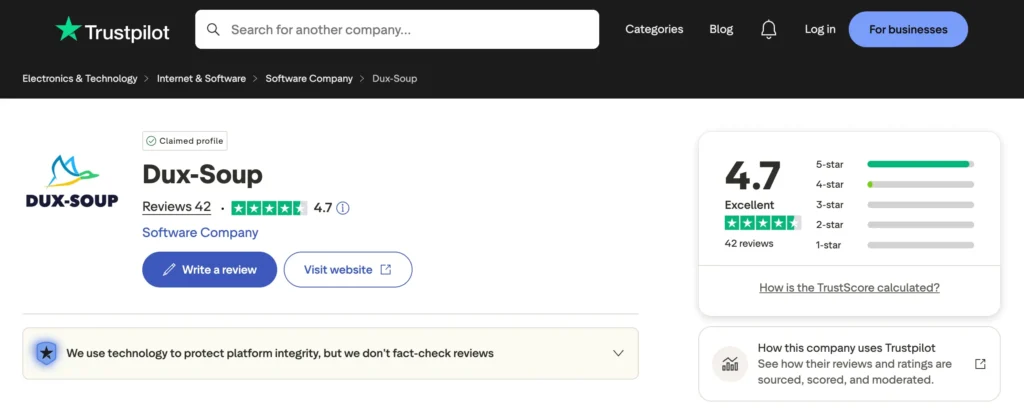
Task: Click the Dux-Soup company logo
Action: pos(72,181)
